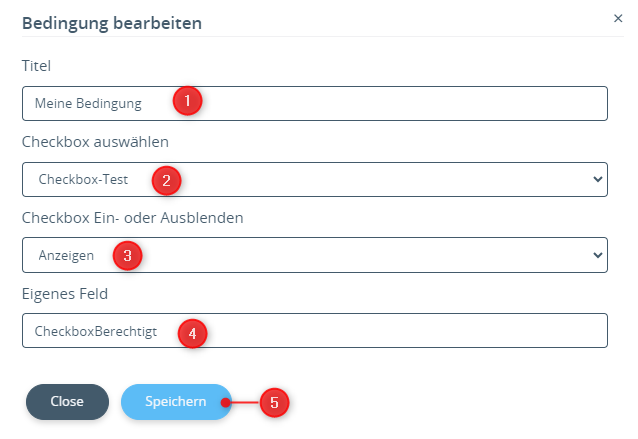Viewport: 638px width, 439px height.
Task: Click the red dot on the Speichern button edge
Action: click(x=225, y=402)
